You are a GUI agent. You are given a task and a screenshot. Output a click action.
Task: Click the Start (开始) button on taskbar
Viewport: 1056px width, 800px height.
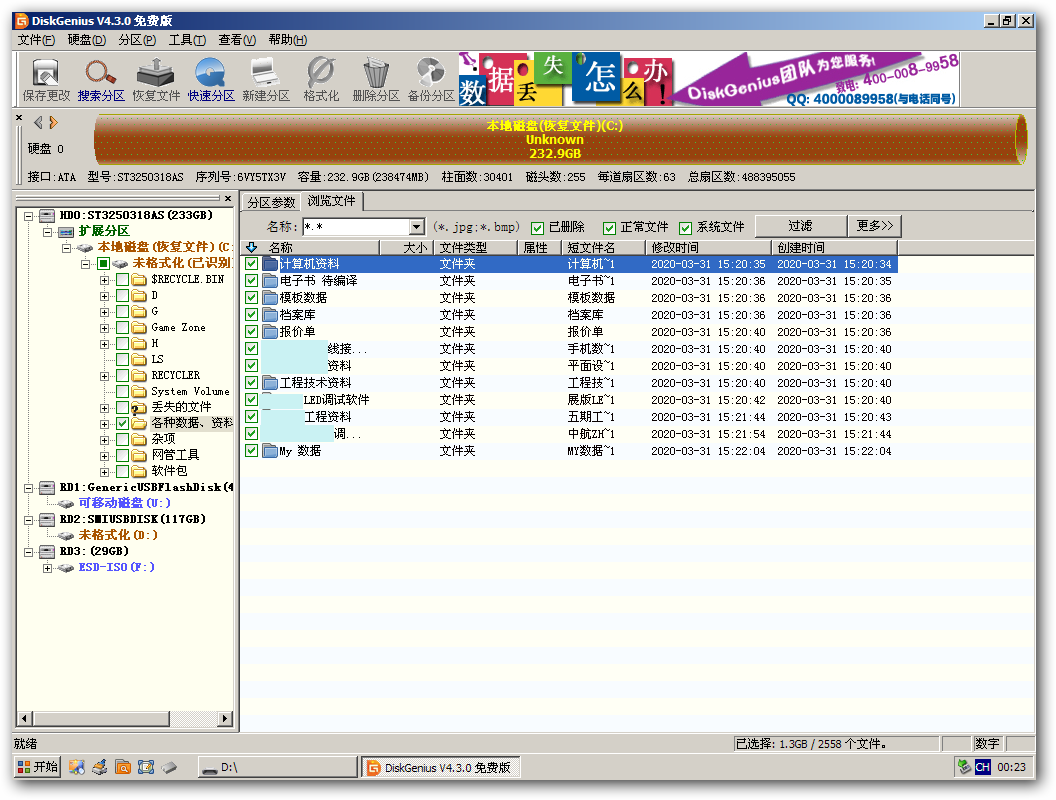point(38,766)
